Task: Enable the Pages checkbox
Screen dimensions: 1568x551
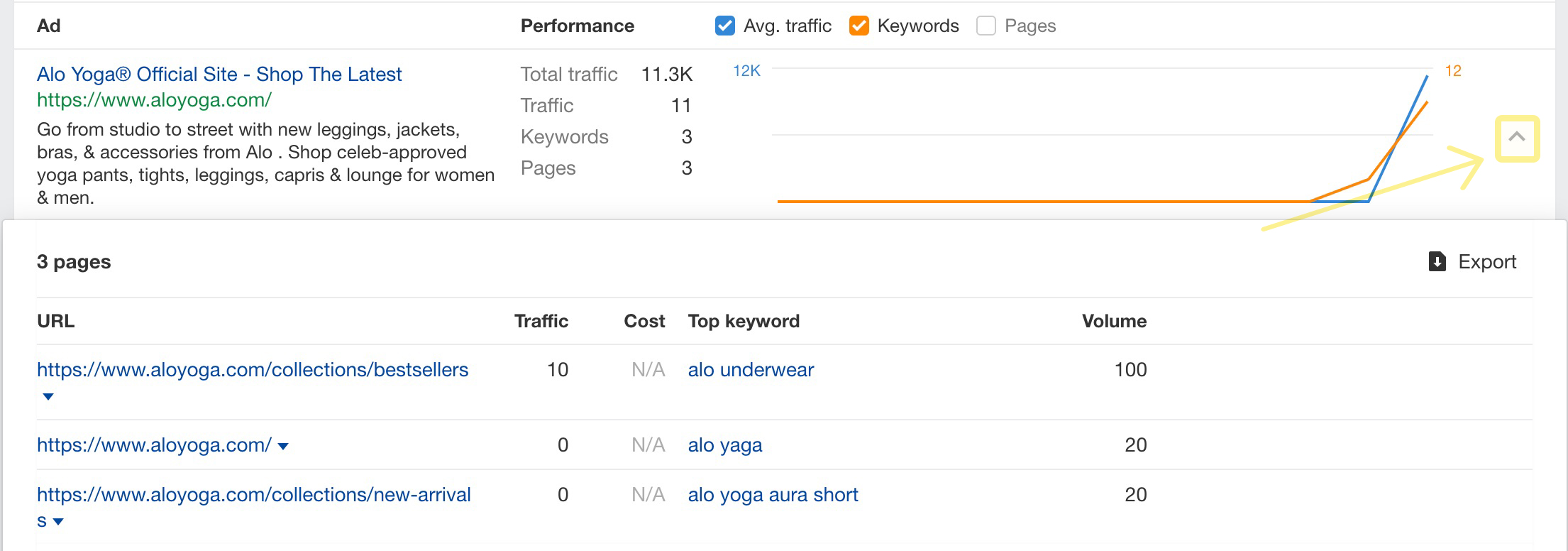Action: point(986,26)
